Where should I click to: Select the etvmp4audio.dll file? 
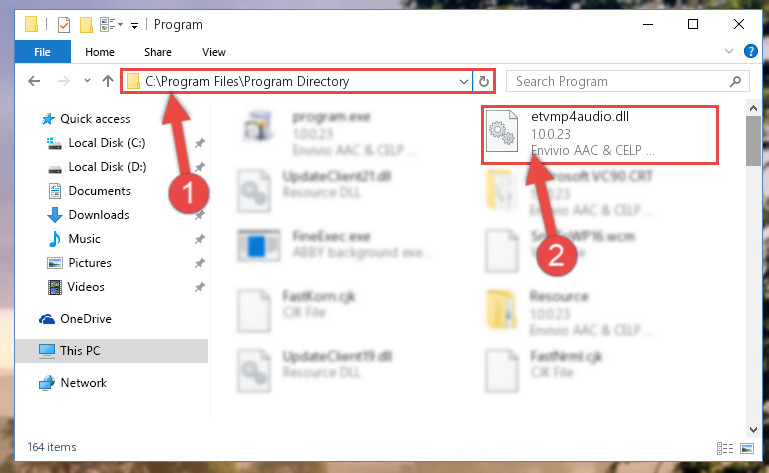tap(599, 134)
